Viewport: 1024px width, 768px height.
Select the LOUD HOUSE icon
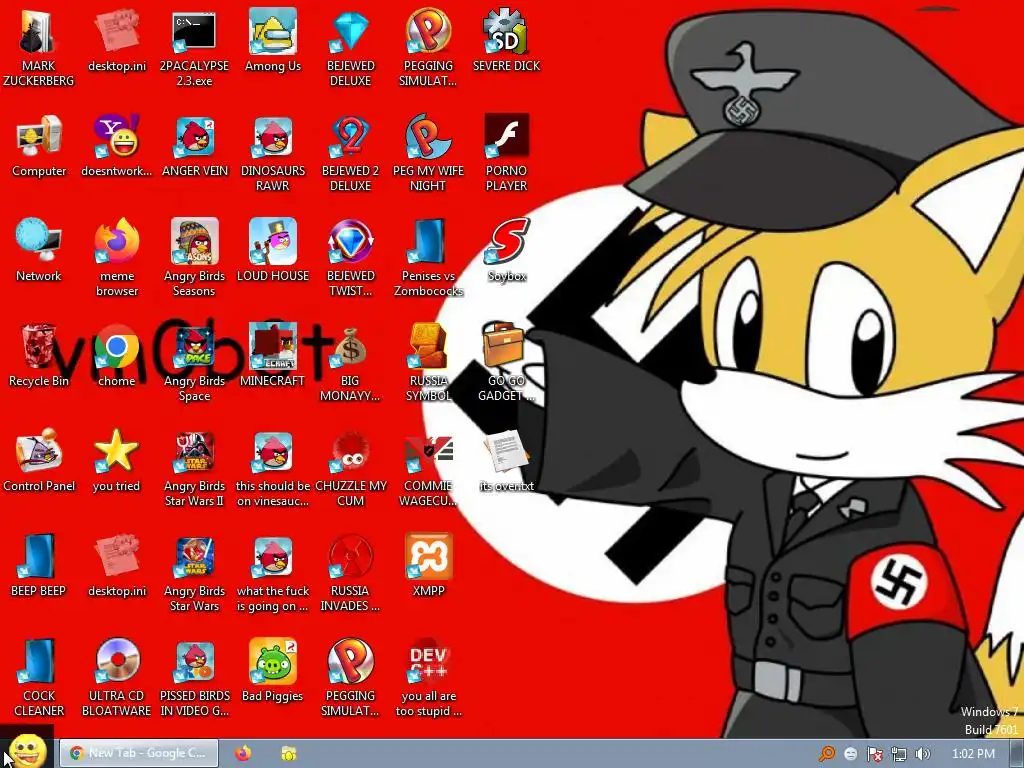pos(272,242)
